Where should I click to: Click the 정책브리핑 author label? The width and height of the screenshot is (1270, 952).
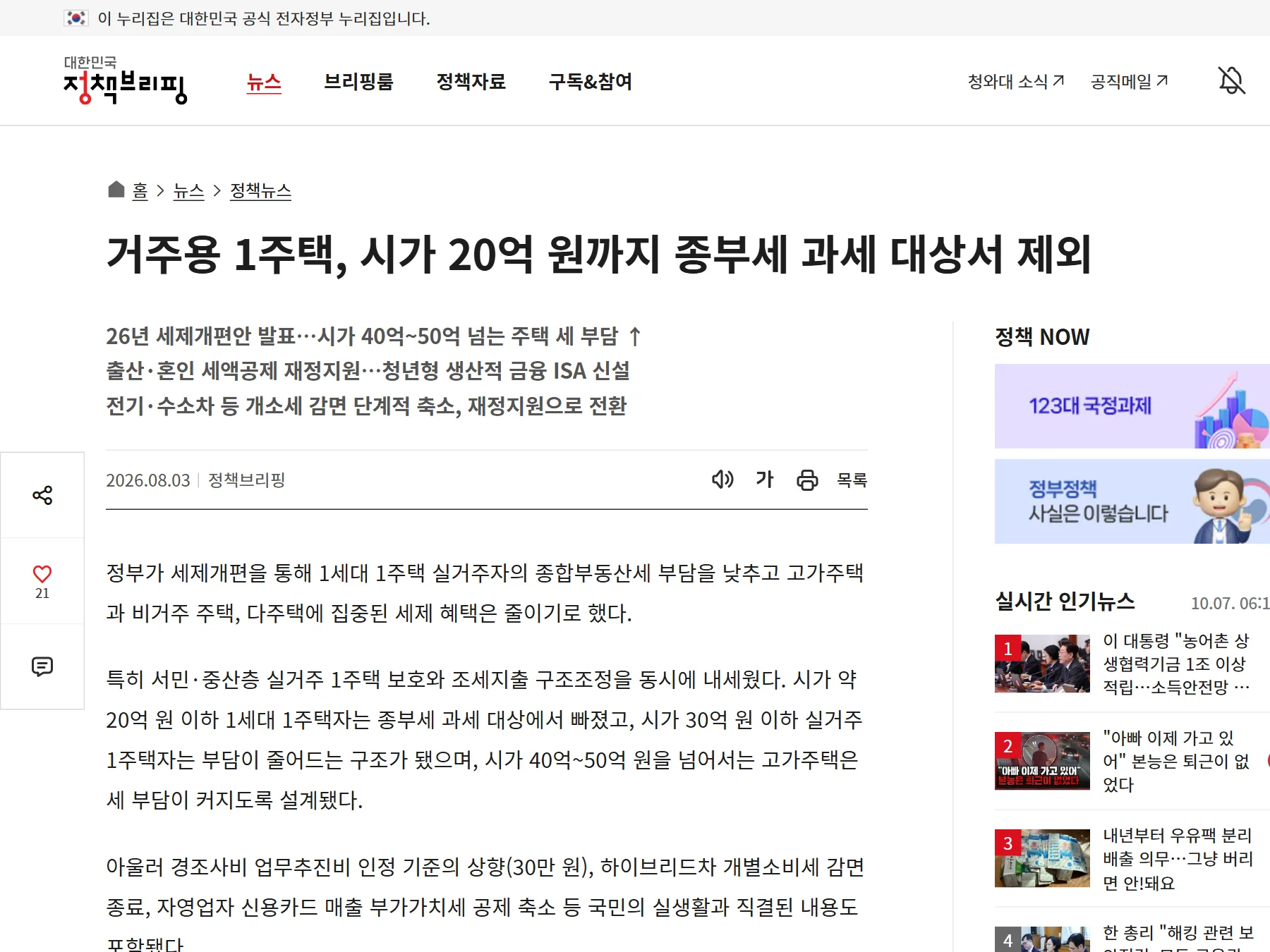click(x=247, y=480)
